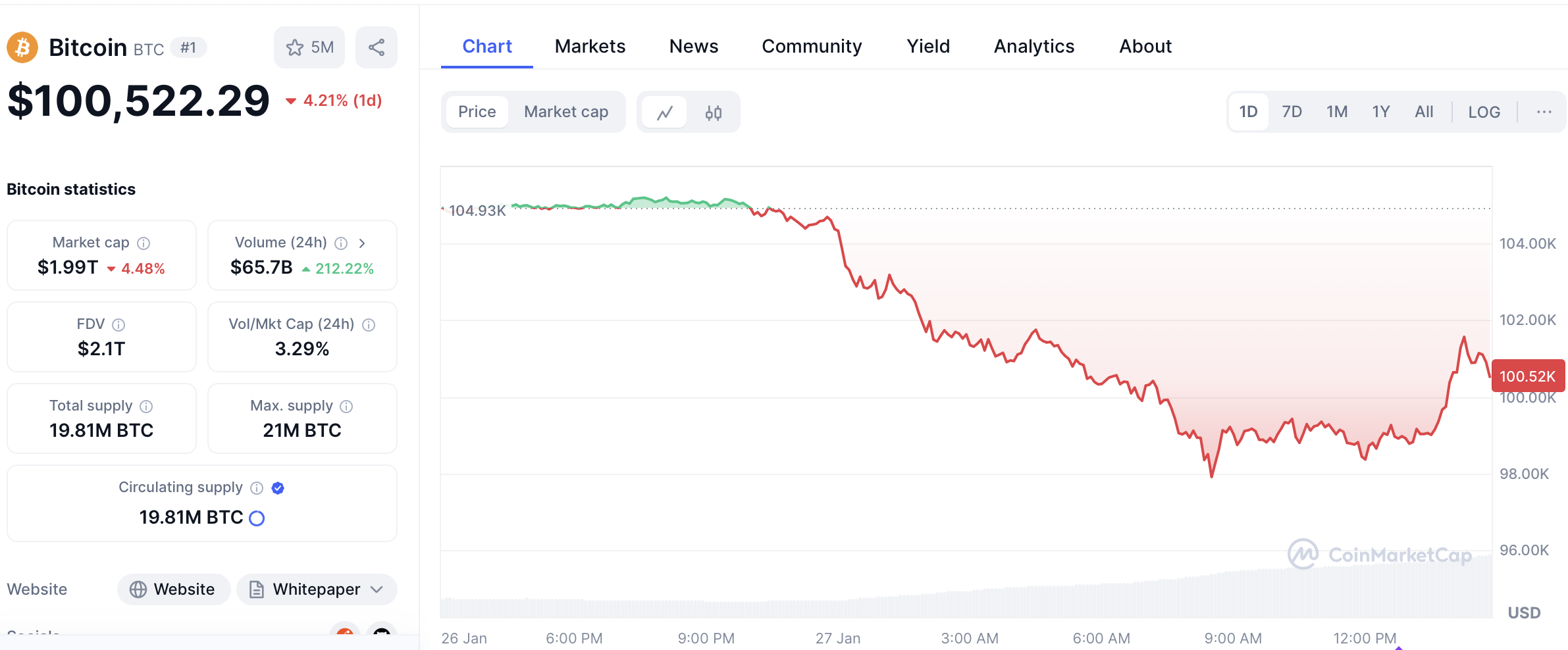Image resolution: width=1568 pixels, height=650 pixels.
Task: Click the circulating supply progress circle
Action: [257, 518]
